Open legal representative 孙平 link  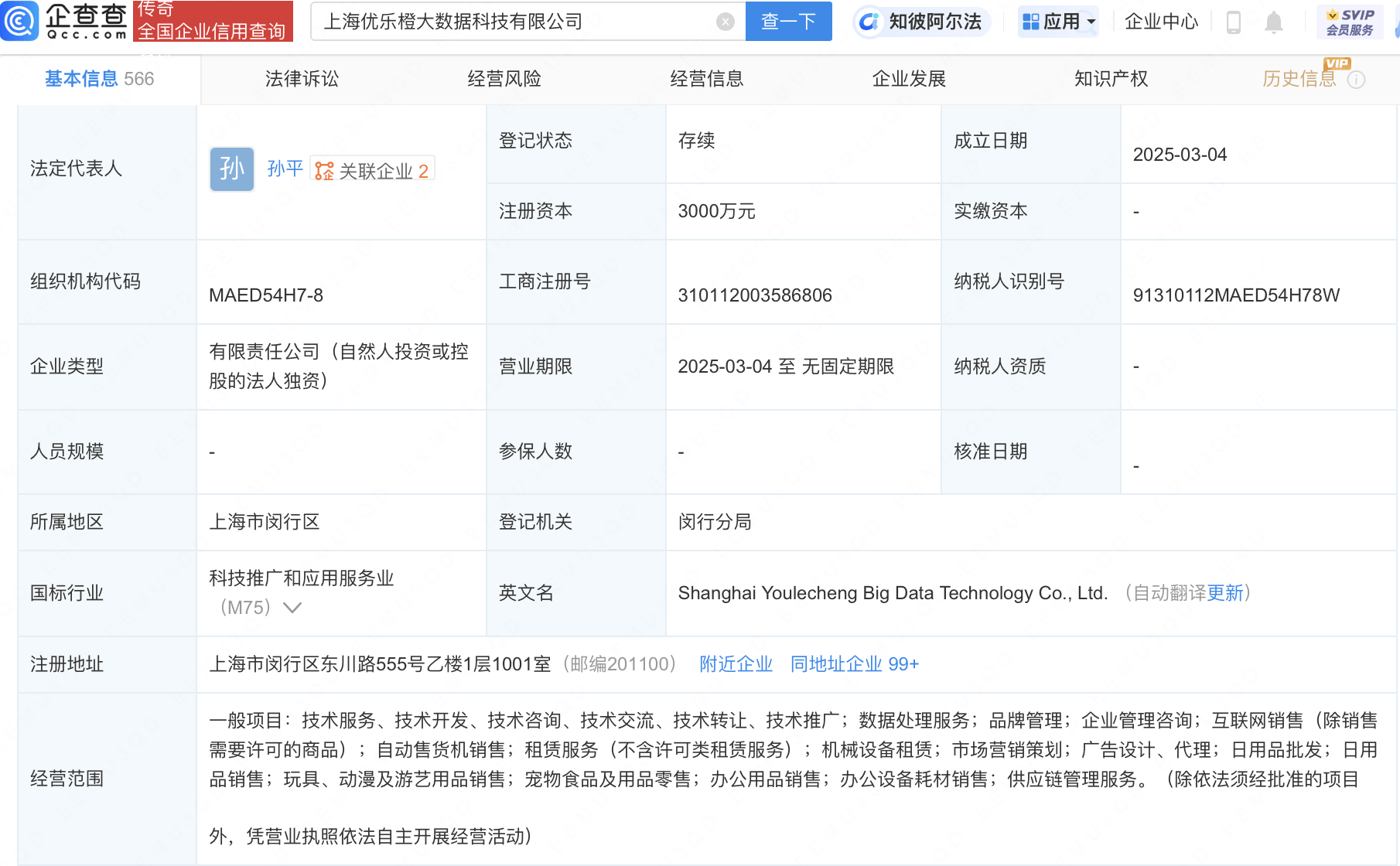(x=285, y=169)
